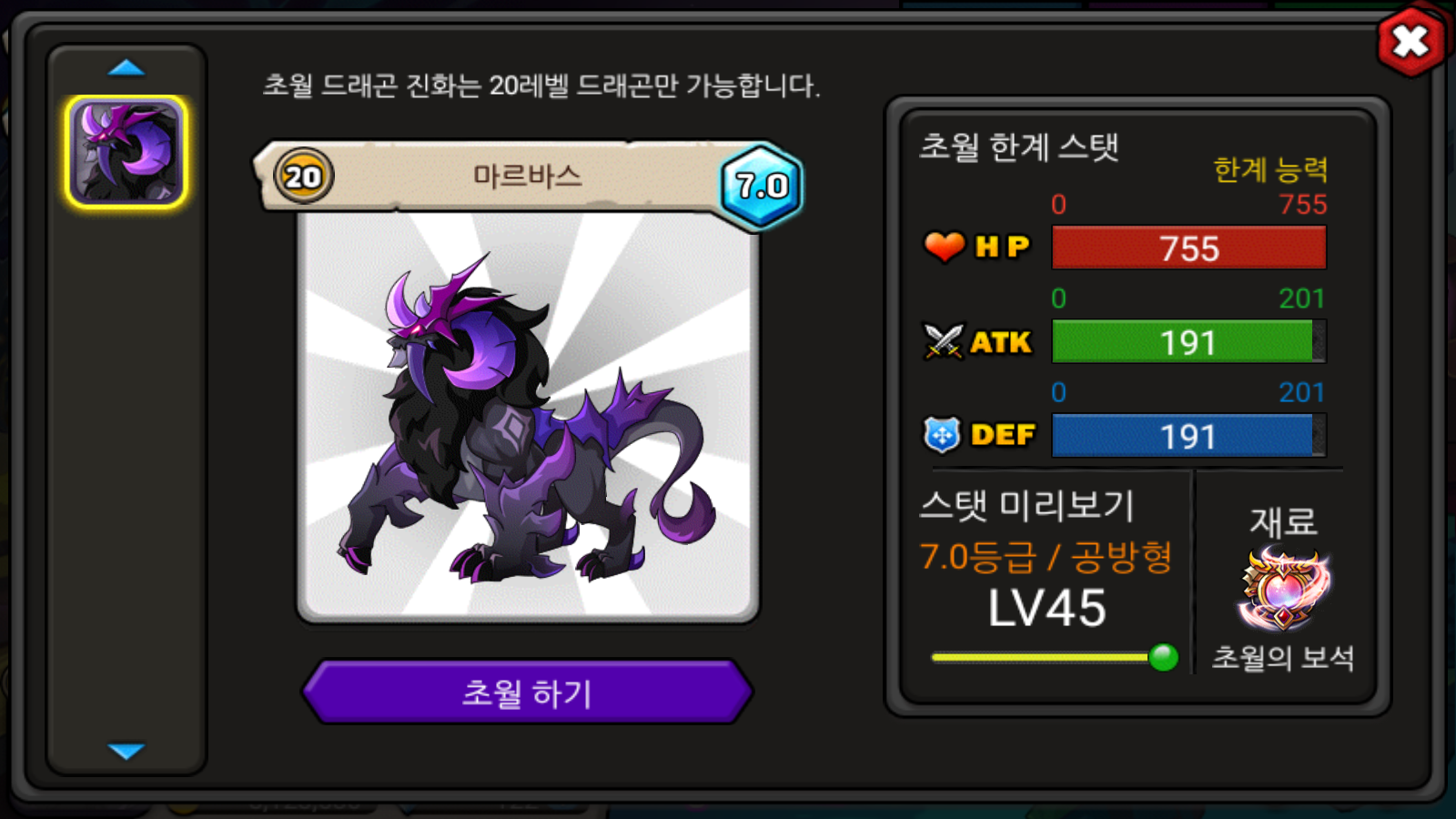The height and width of the screenshot is (819, 1456).
Task: Tap the 초월의 보석 gem material icon
Action: coord(1283,589)
